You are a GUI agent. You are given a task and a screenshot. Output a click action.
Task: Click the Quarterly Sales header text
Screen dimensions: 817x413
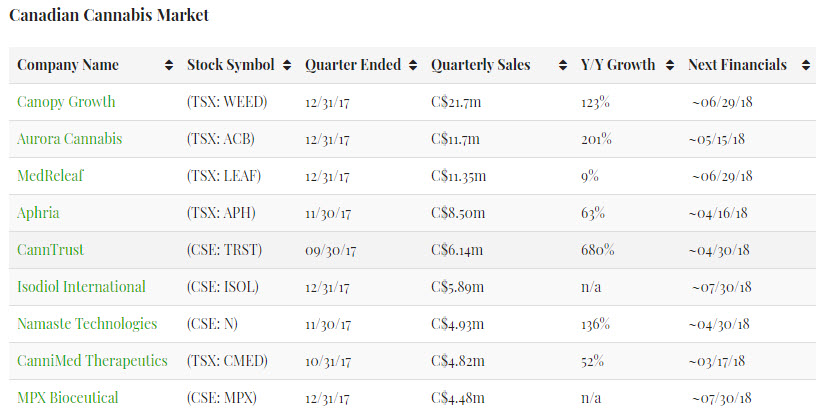481,66
